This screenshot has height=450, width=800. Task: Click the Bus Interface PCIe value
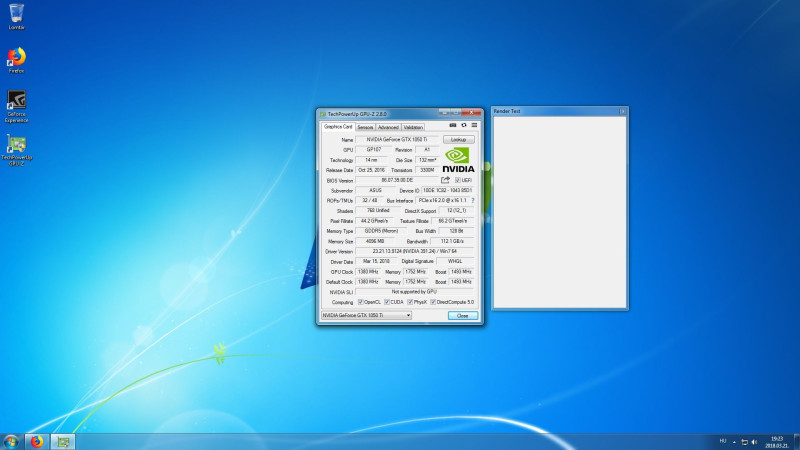point(443,201)
